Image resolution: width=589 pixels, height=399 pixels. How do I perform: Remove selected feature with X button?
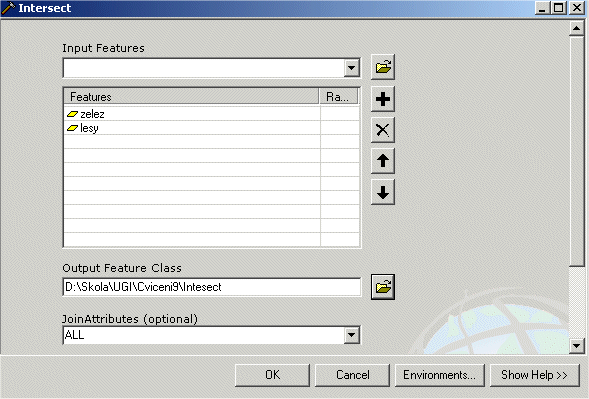383,130
